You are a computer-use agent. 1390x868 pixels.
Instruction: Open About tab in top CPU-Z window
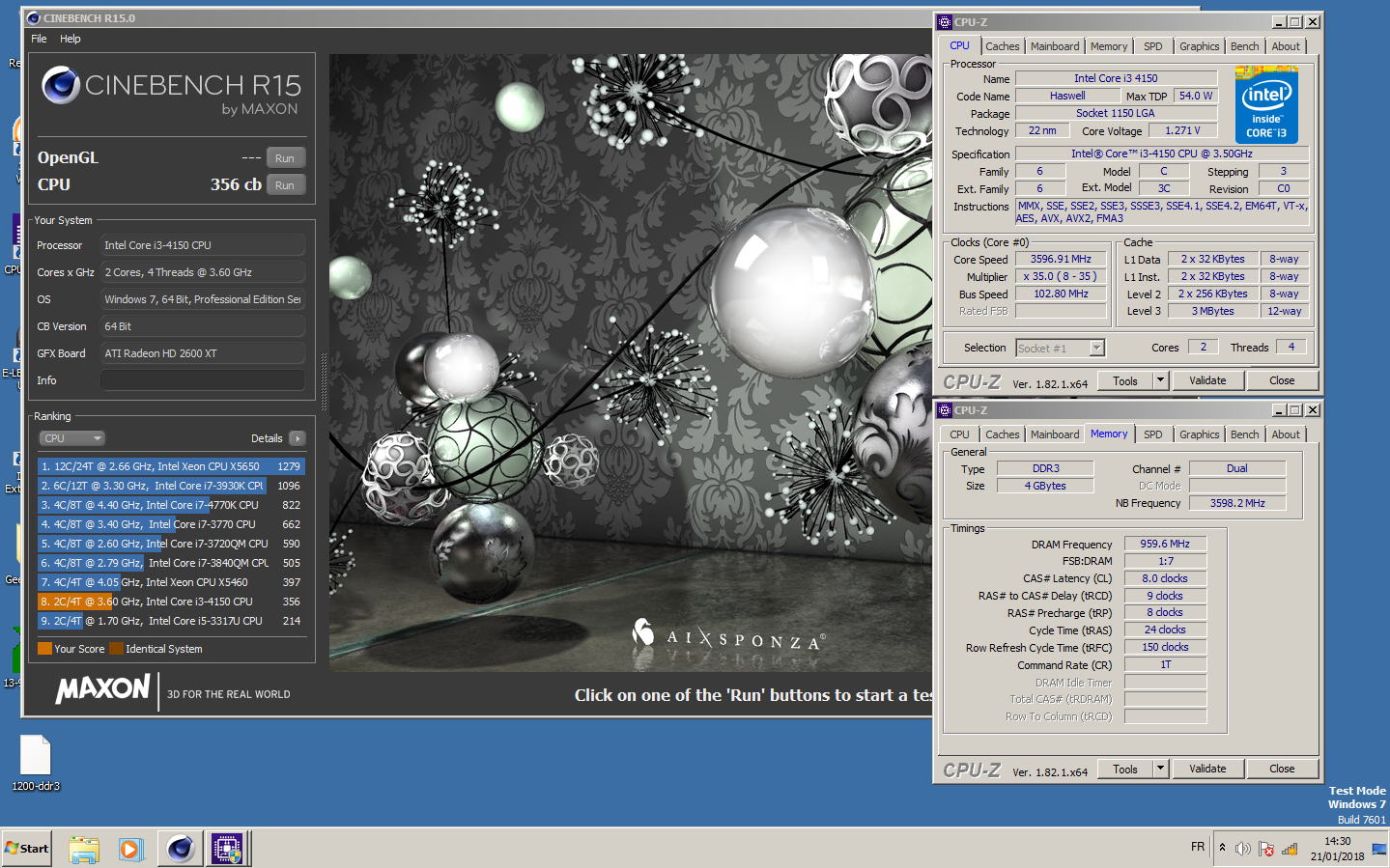1286,46
